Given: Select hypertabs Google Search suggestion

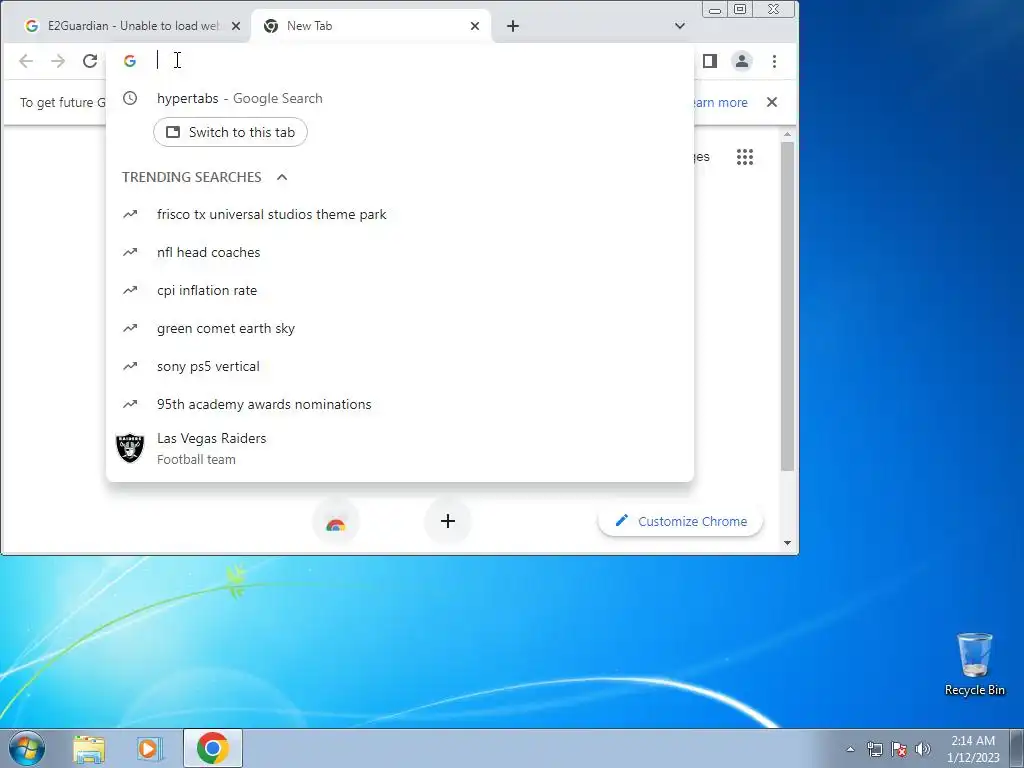Looking at the screenshot, I should point(400,99).
